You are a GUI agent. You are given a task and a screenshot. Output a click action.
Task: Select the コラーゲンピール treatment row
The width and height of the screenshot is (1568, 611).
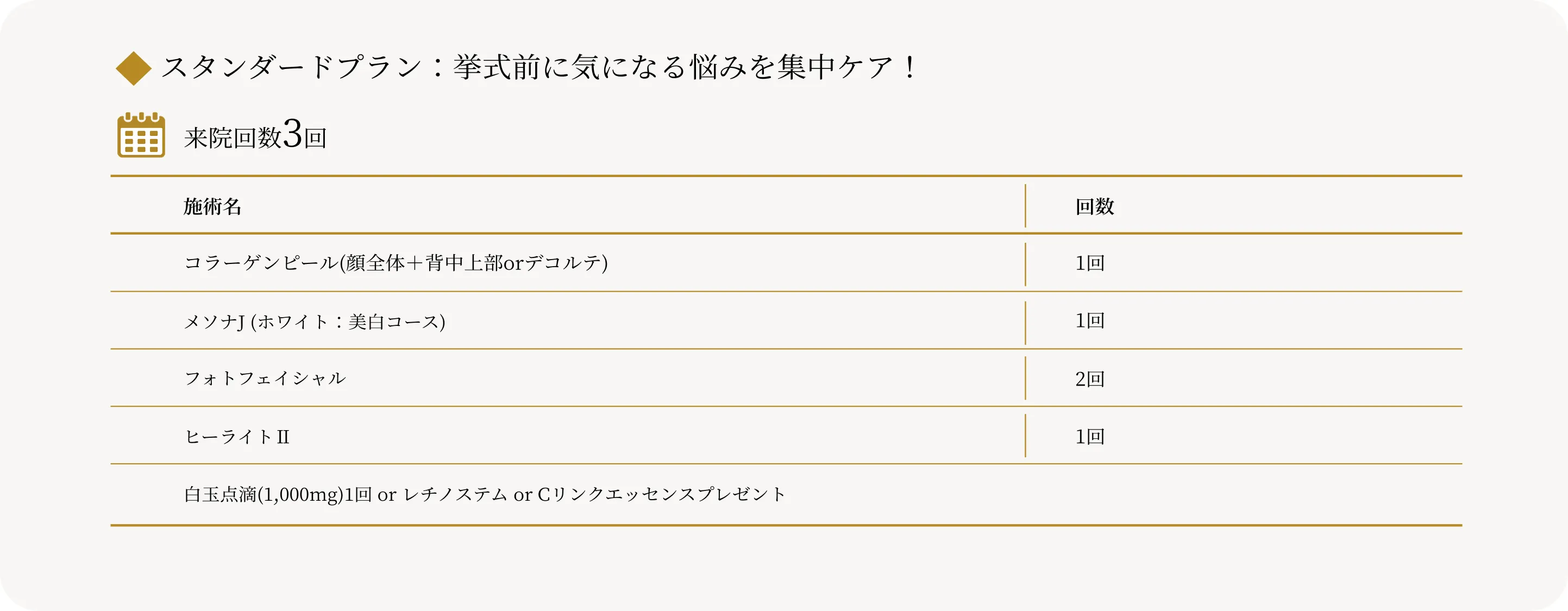click(396, 263)
